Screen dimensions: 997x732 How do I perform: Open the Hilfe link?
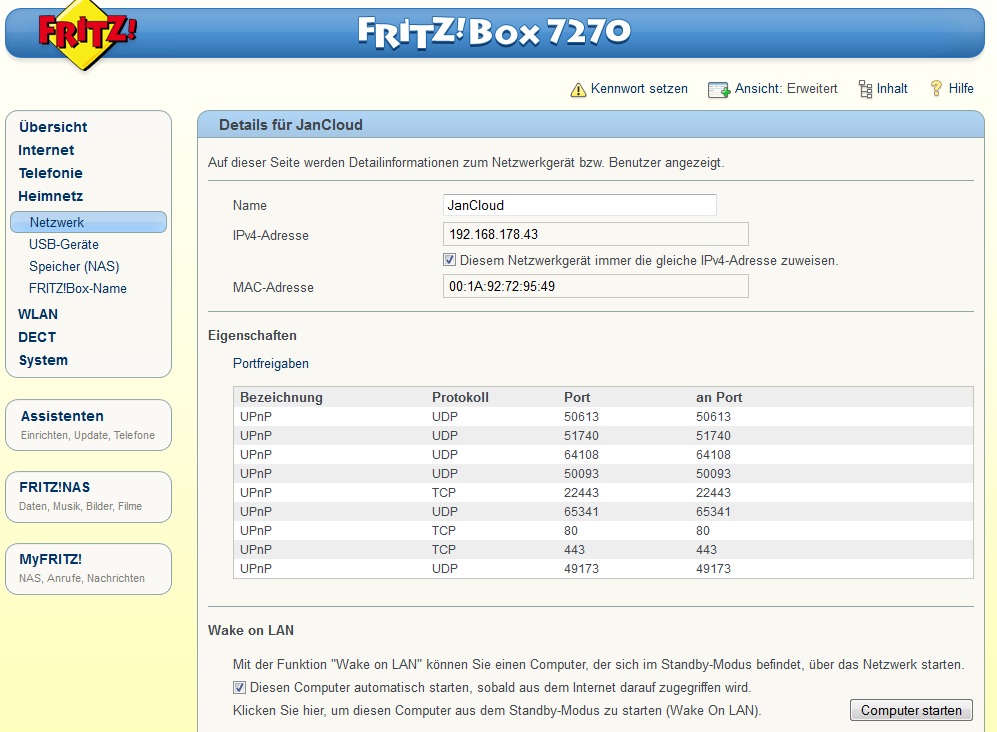[x=961, y=88]
